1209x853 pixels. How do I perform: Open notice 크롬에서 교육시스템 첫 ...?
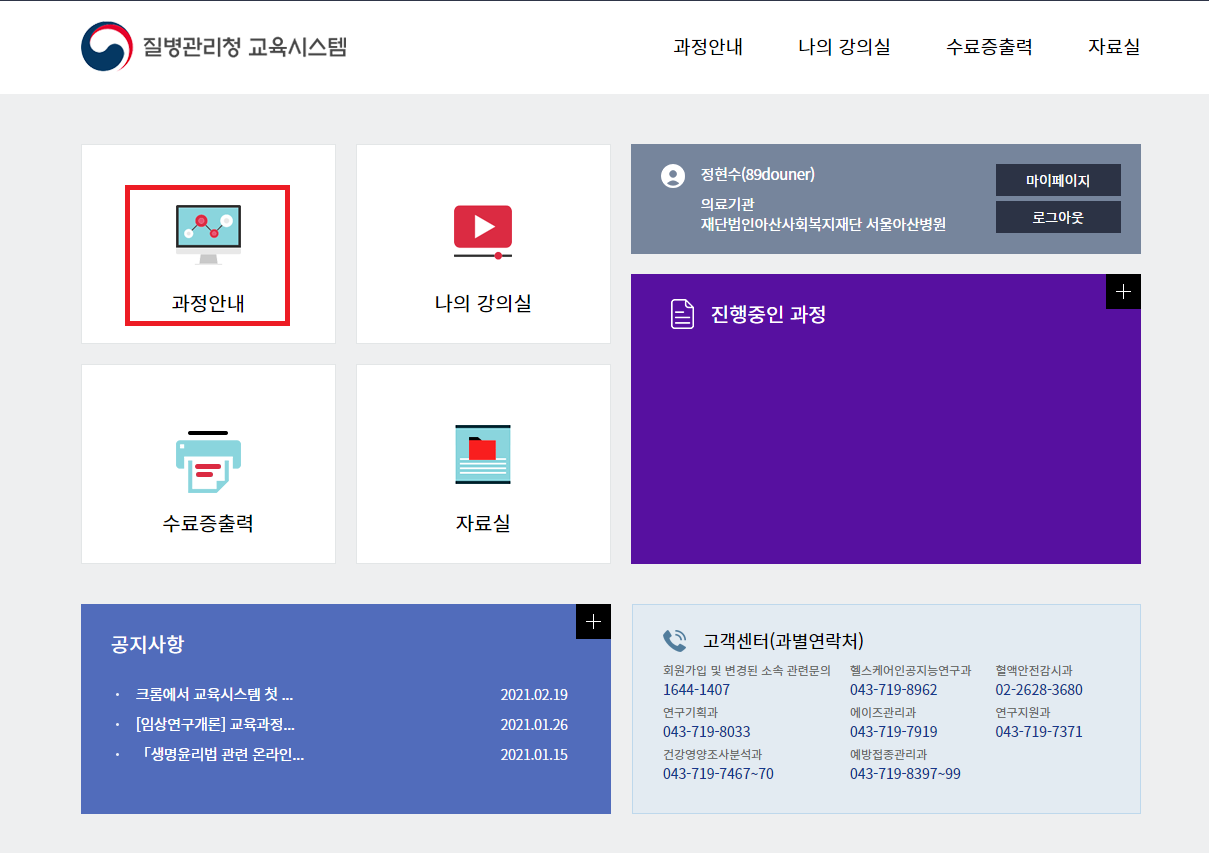[214, 695]
